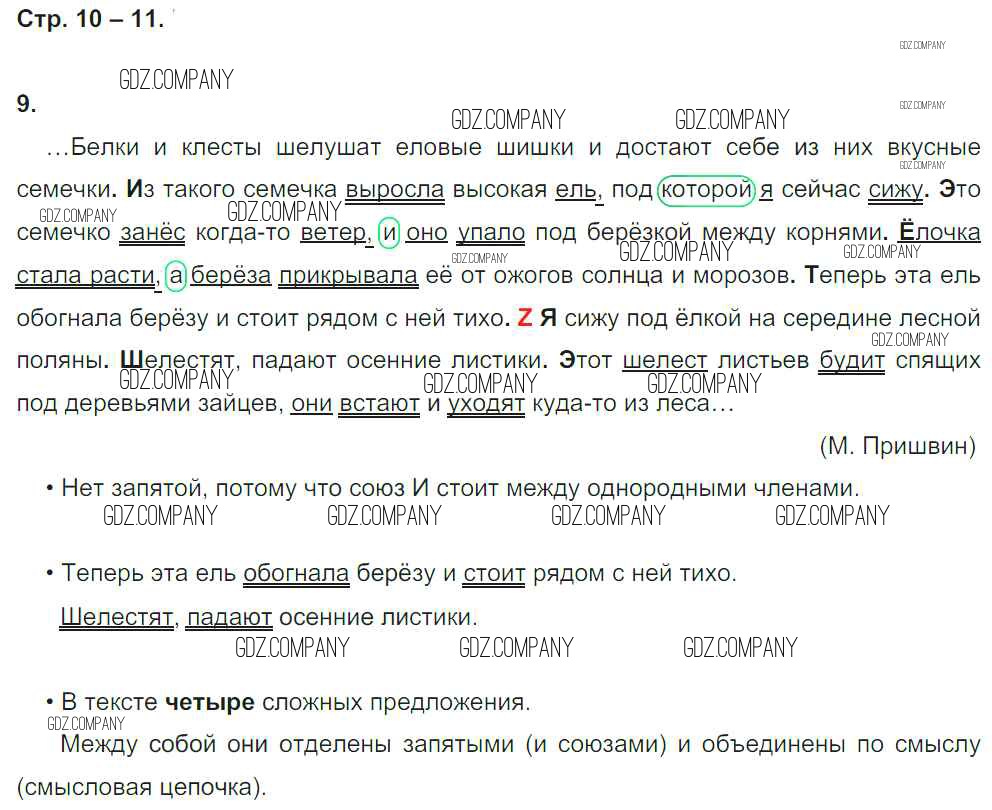Click the underlined word 'будит'
This screenshot has height=810, width=992.
[852, 361]
